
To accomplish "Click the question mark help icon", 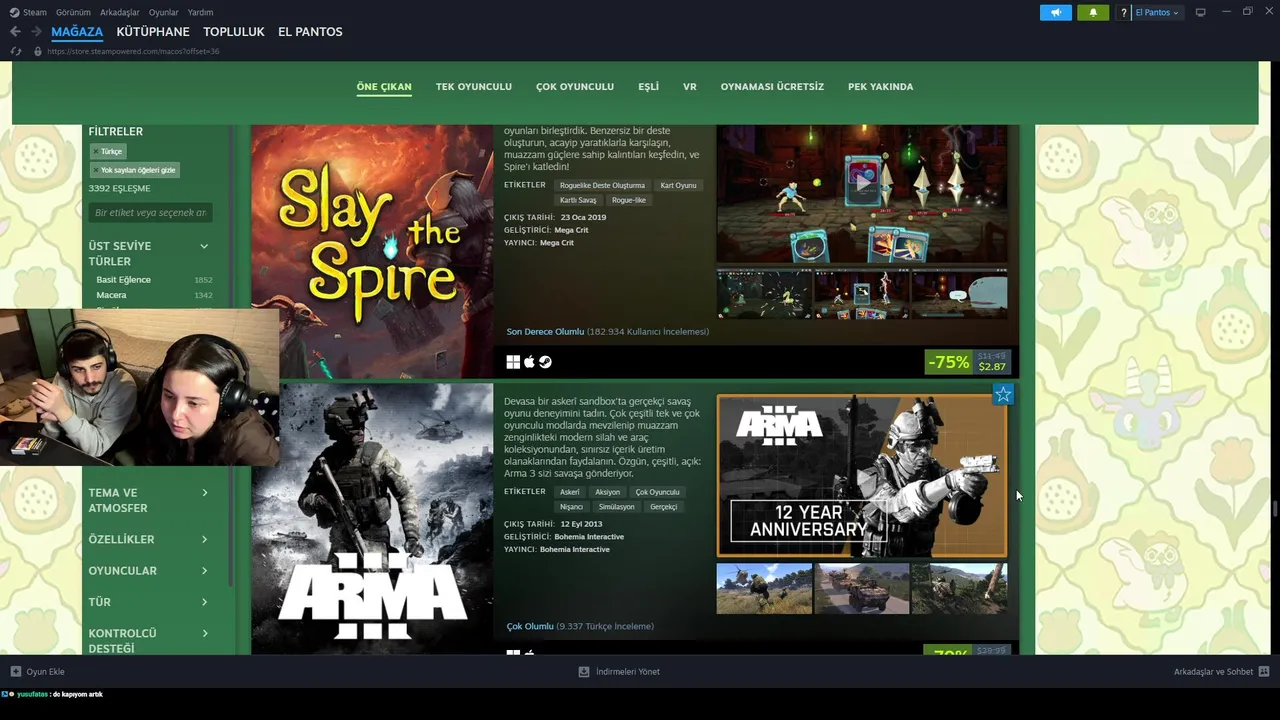I will click(x=1123, y=12).
